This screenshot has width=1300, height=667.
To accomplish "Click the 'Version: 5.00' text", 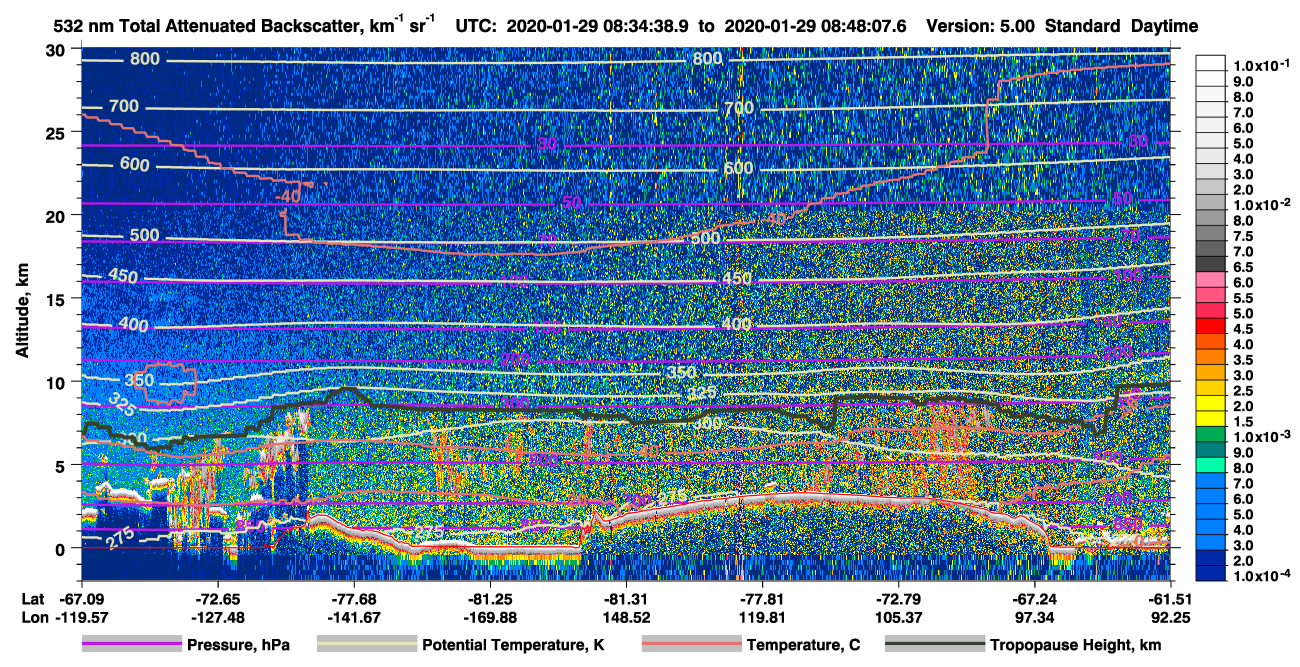I will 983,27.
